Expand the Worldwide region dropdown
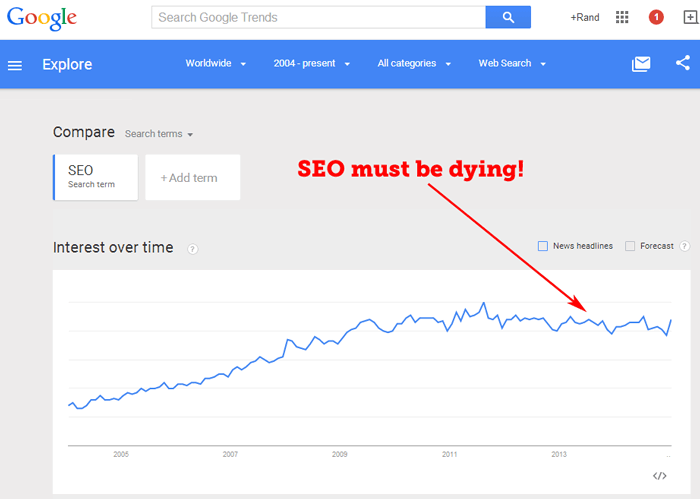Screen dimensions: 700x499 coord(216,63)
